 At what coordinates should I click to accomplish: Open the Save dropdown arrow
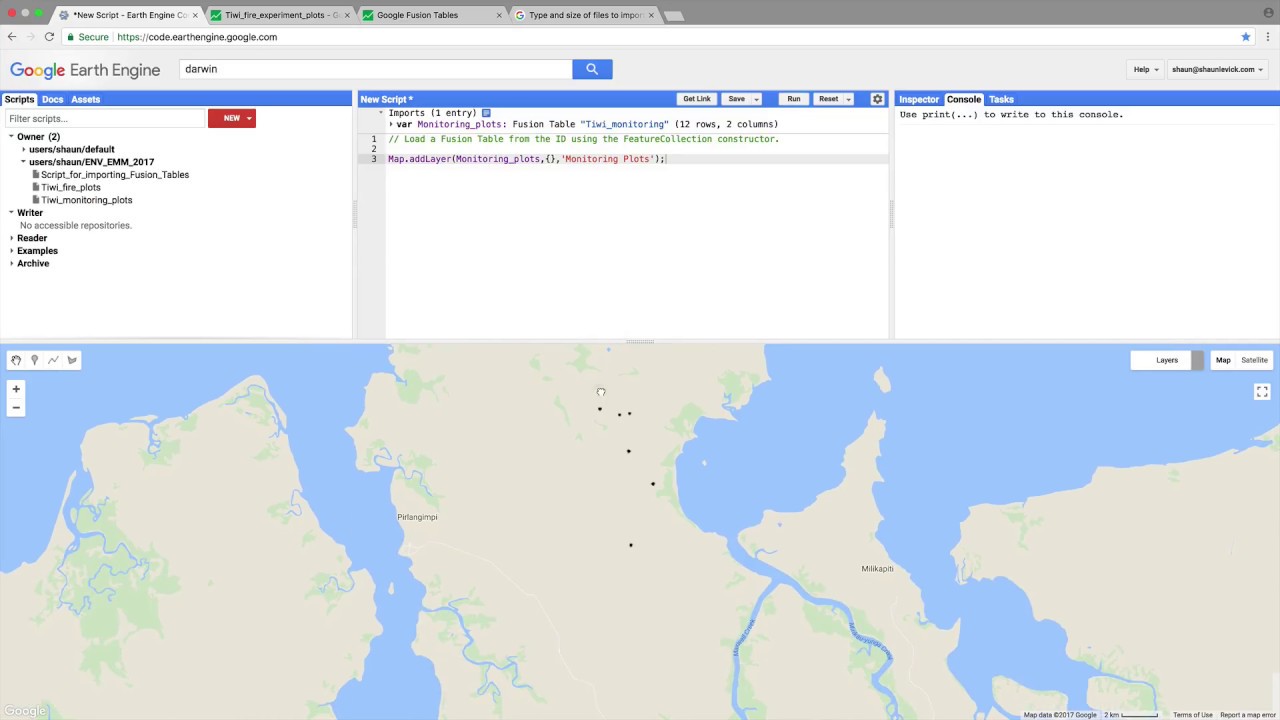click(x=756, y=99)
